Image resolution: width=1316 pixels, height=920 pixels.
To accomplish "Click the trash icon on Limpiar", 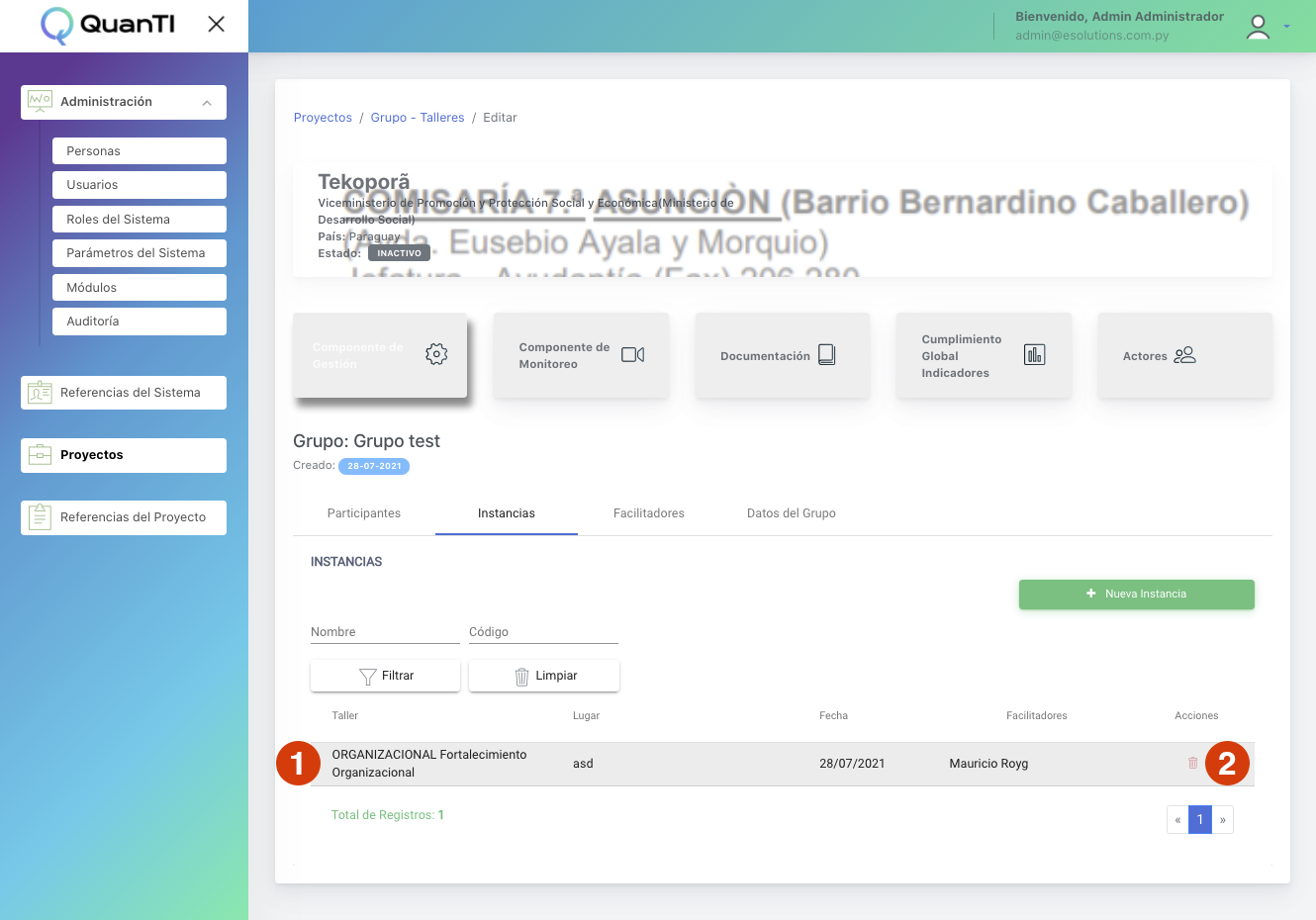I will (x=521, y=677).
